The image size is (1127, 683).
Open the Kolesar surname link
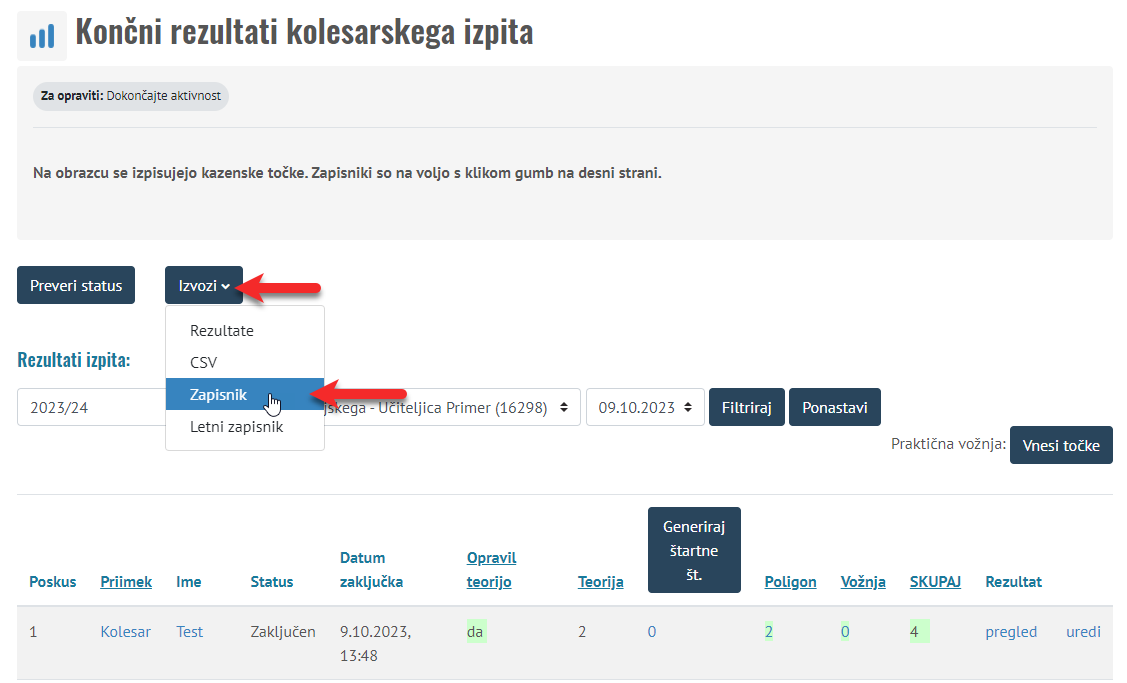pyautogui.click(x=126, y=632)
